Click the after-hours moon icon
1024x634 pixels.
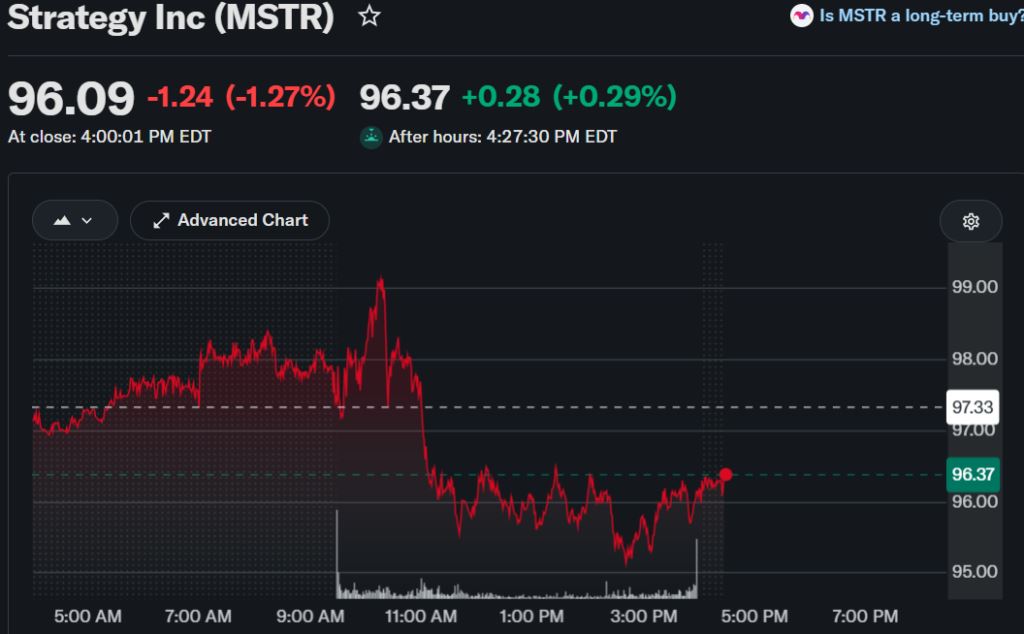tap(371, 137)
